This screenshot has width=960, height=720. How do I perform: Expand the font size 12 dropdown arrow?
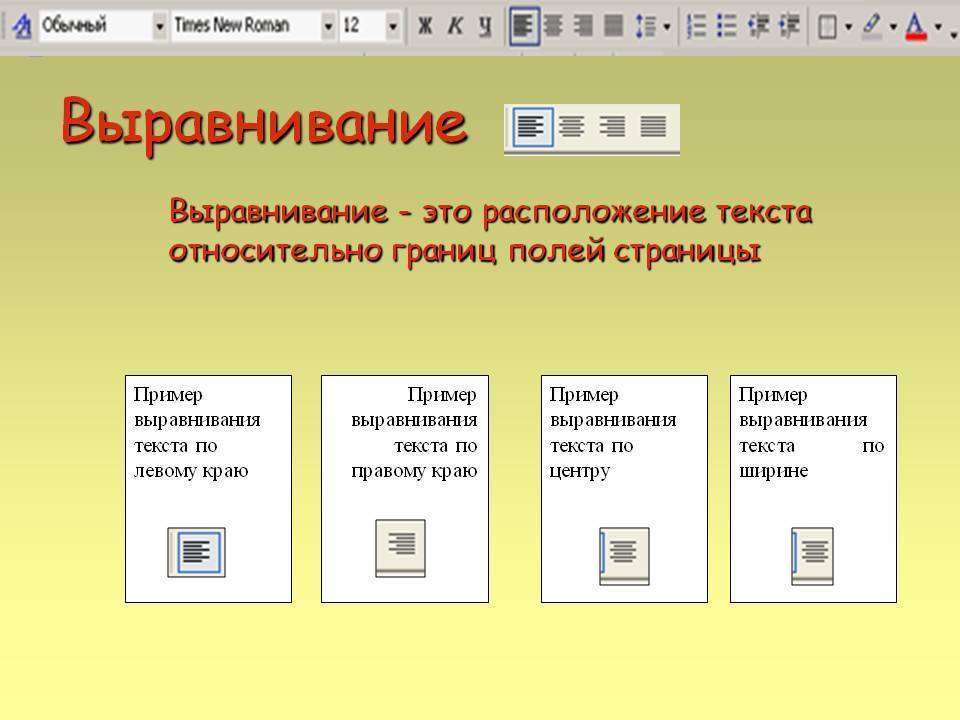[393, 26]
